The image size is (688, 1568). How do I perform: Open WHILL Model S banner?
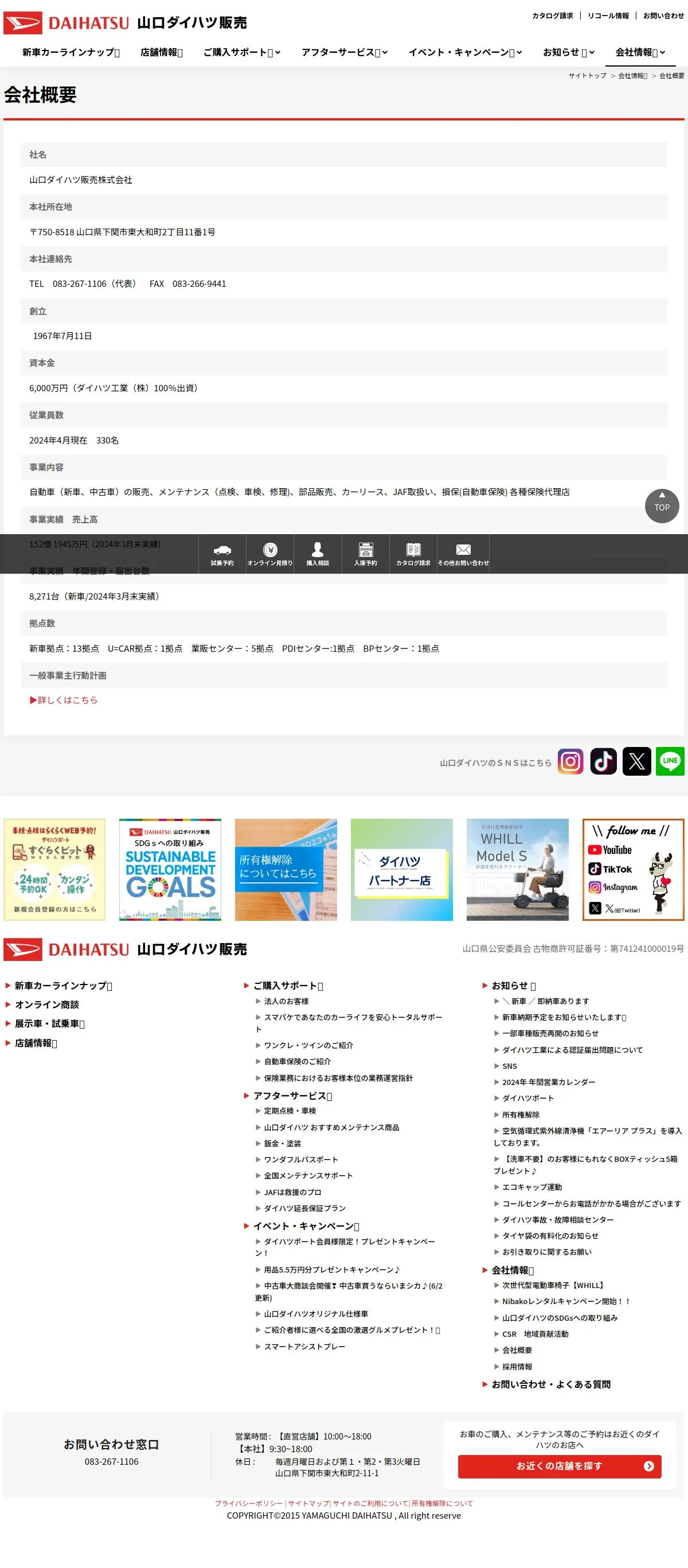point(518,869)
